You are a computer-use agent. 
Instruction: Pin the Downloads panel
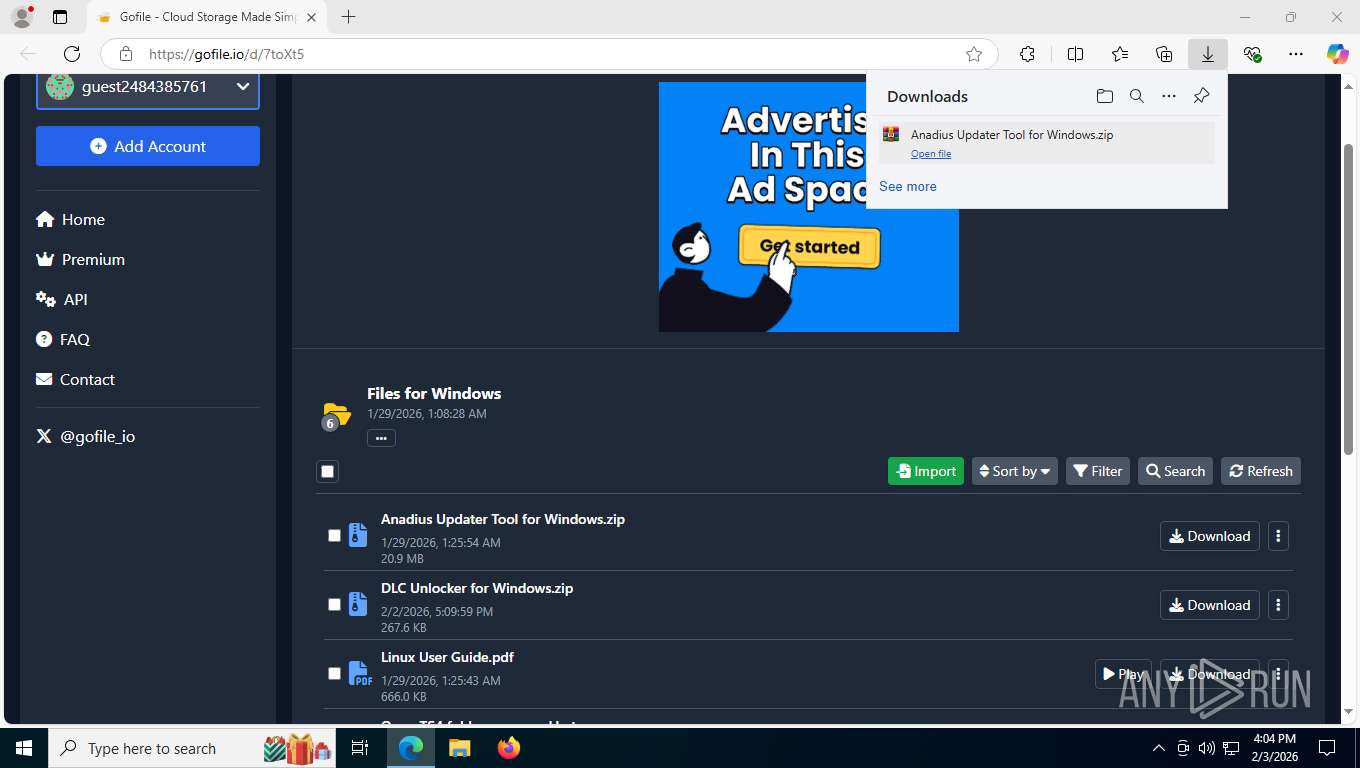tap(1202, 96)
